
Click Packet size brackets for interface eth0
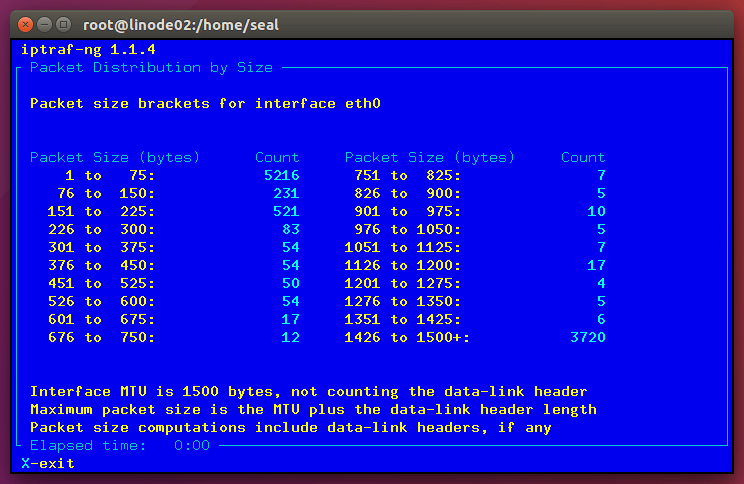205,103
